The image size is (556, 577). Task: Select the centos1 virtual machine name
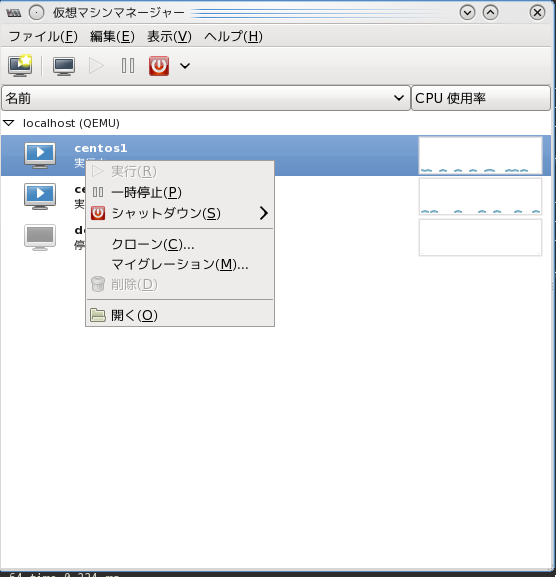click(101, 148)
